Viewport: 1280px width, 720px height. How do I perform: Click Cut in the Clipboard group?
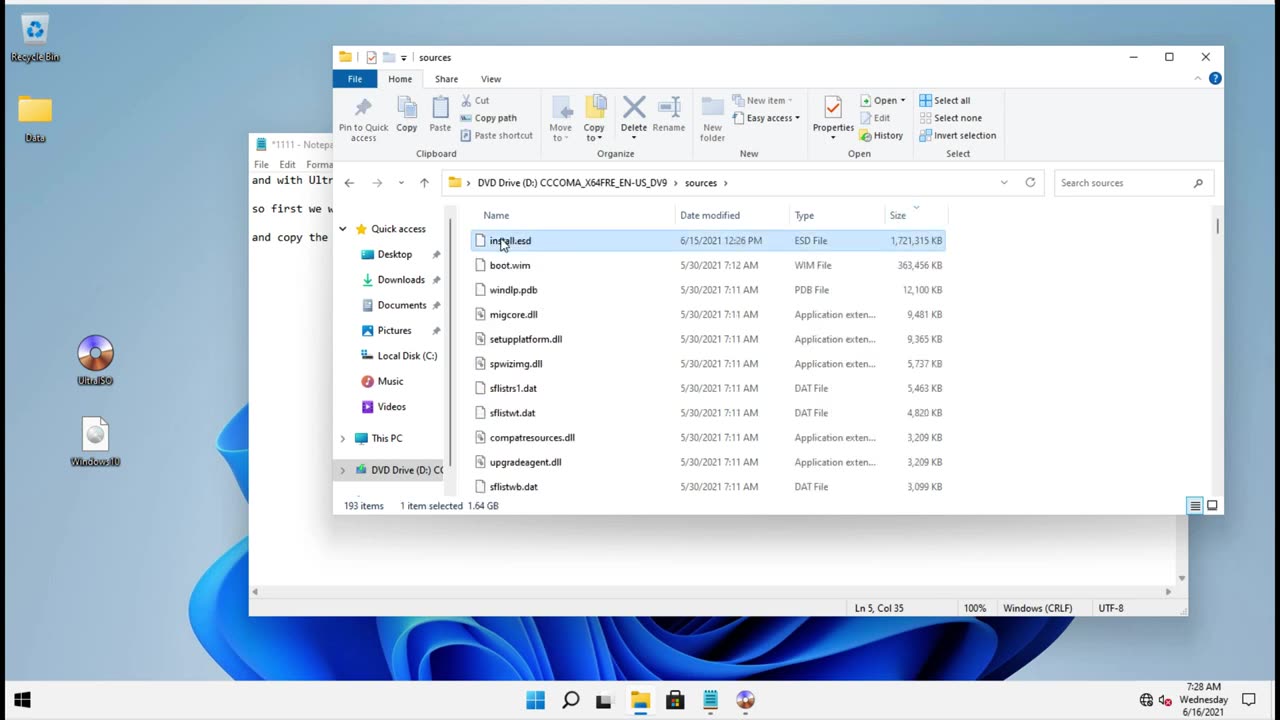tap(475, 100)
